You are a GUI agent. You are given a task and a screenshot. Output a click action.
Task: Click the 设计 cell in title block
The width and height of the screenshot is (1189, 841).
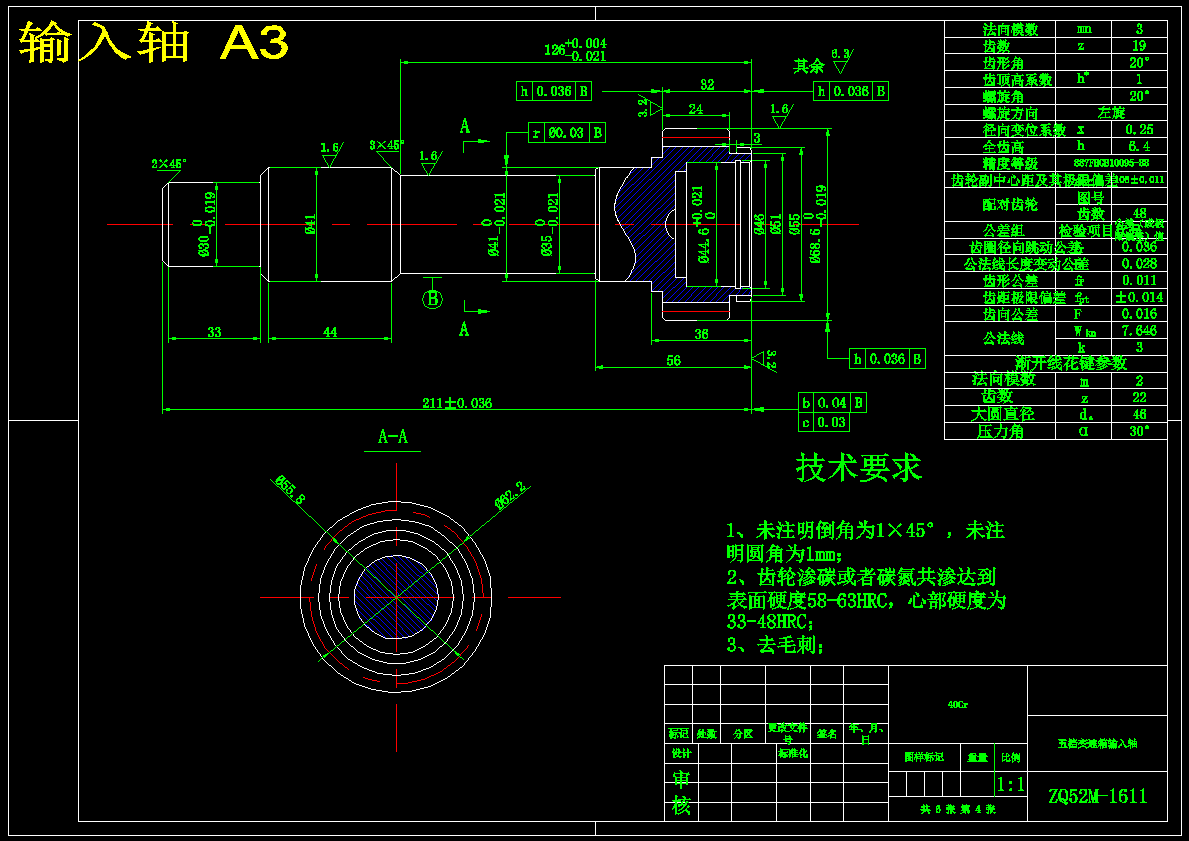[681, 754]
